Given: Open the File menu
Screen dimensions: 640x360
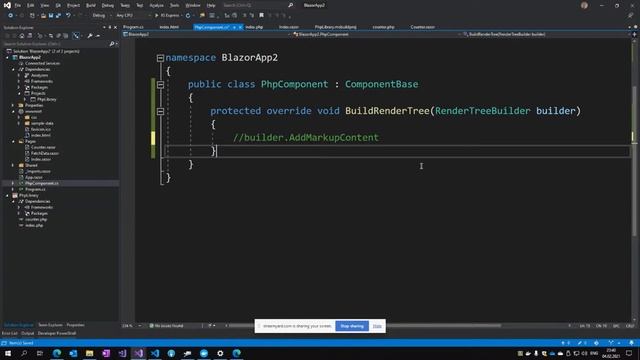Looking at the screenshot, I should 18,5.
